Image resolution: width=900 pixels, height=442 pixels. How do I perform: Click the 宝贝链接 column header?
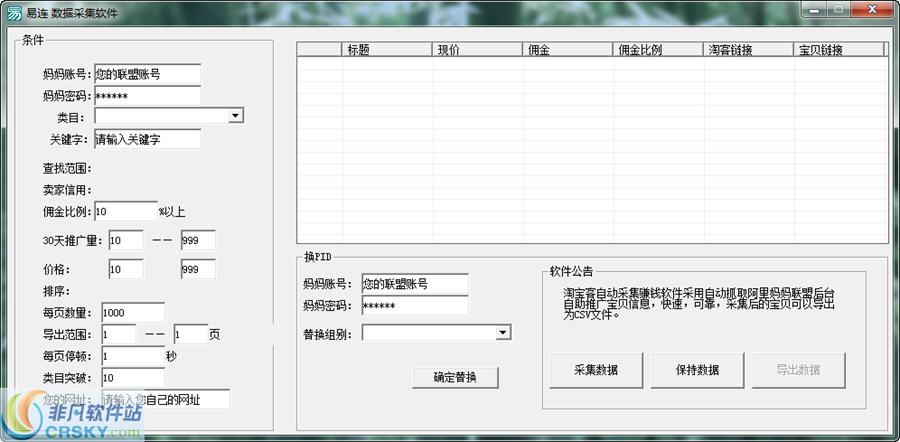pyautogui.click(x=839, y=50)
